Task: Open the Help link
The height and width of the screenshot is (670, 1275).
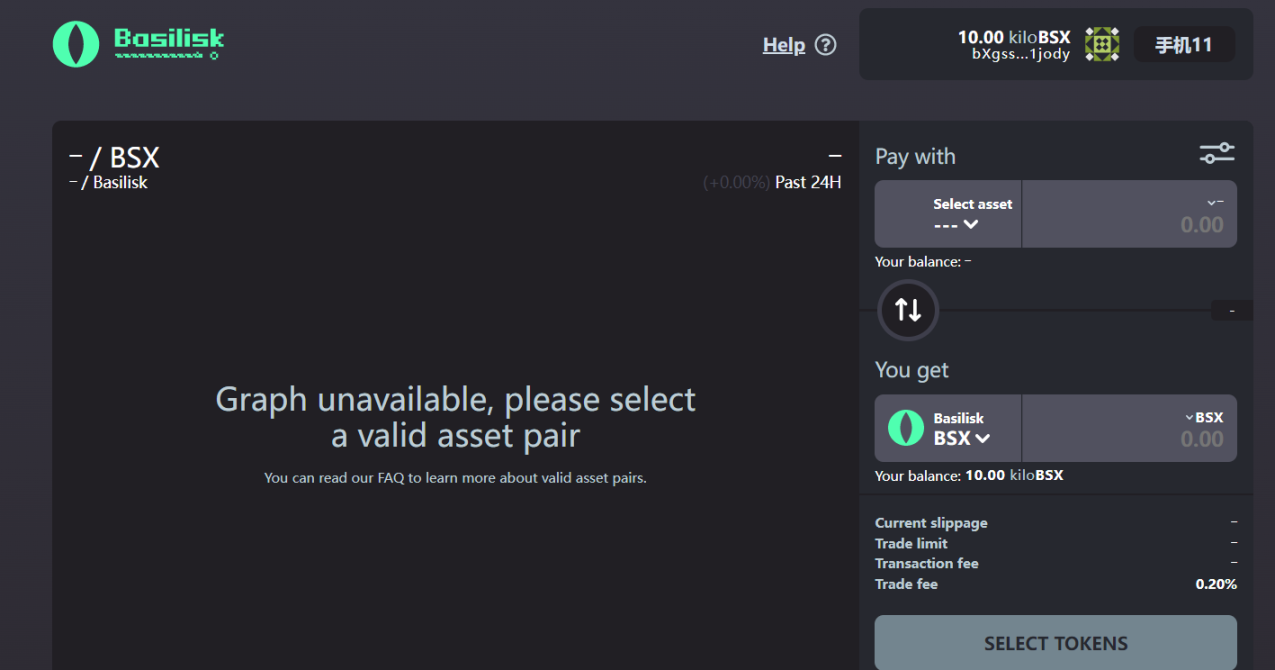Action: pos(784,45)
